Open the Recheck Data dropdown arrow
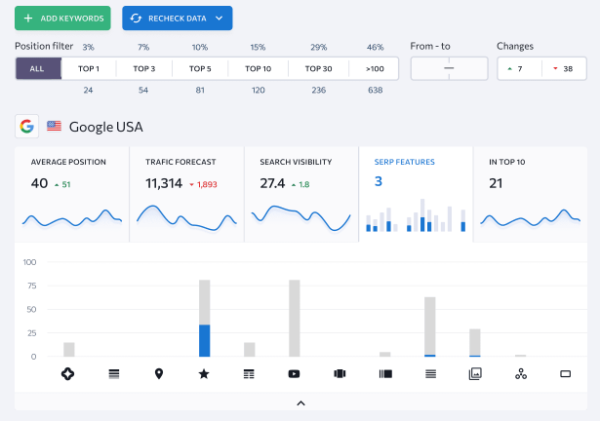600x421 pixels. tap(219, 18)
